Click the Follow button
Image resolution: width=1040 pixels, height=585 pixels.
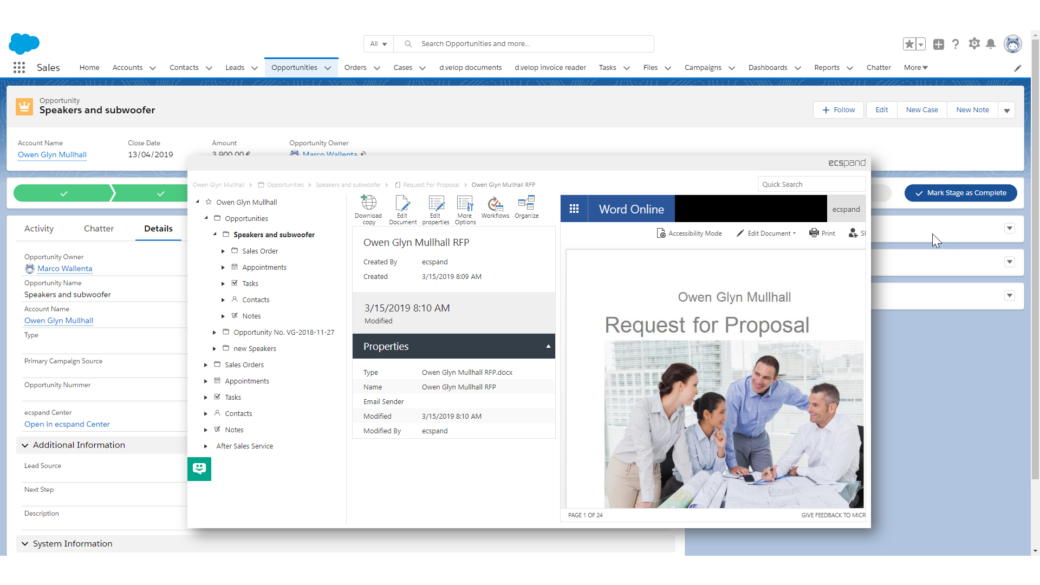coord(838,110)
